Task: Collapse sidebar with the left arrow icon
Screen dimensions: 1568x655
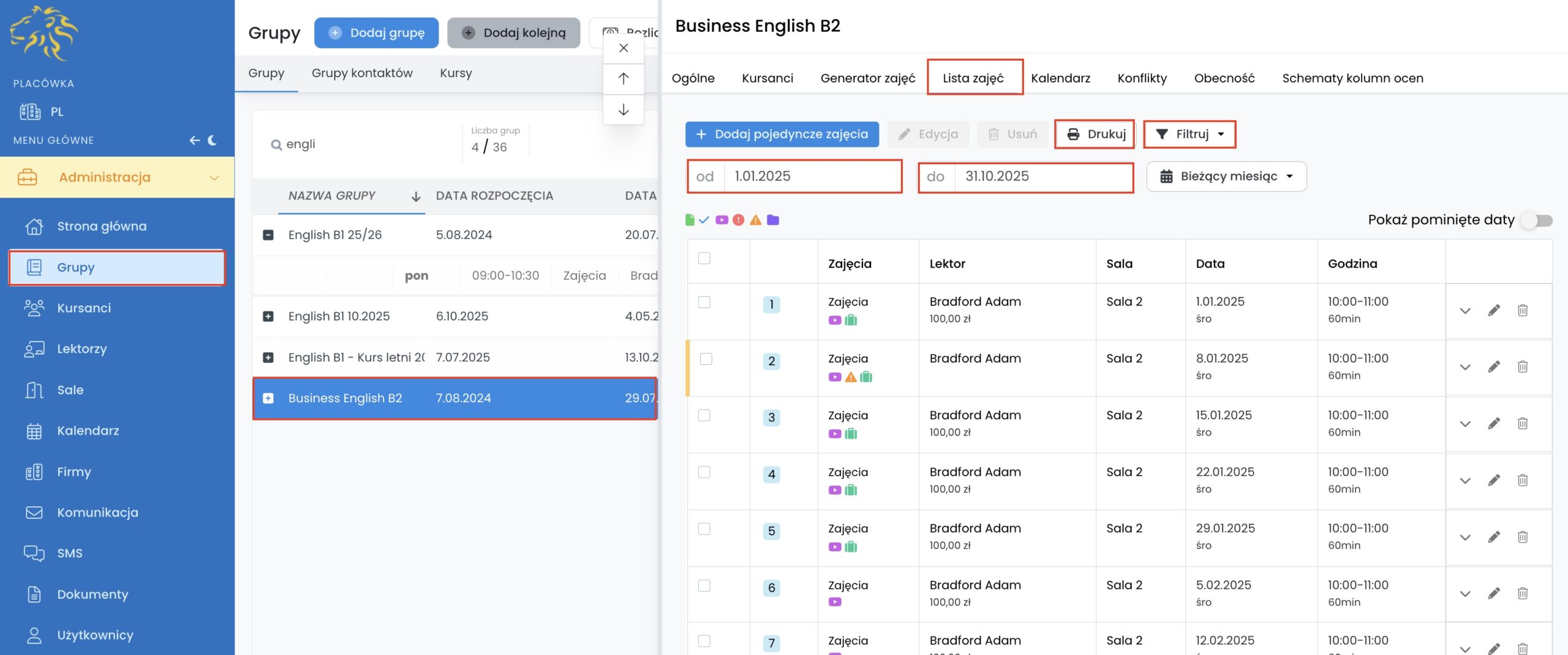Action: coord(195,140)
